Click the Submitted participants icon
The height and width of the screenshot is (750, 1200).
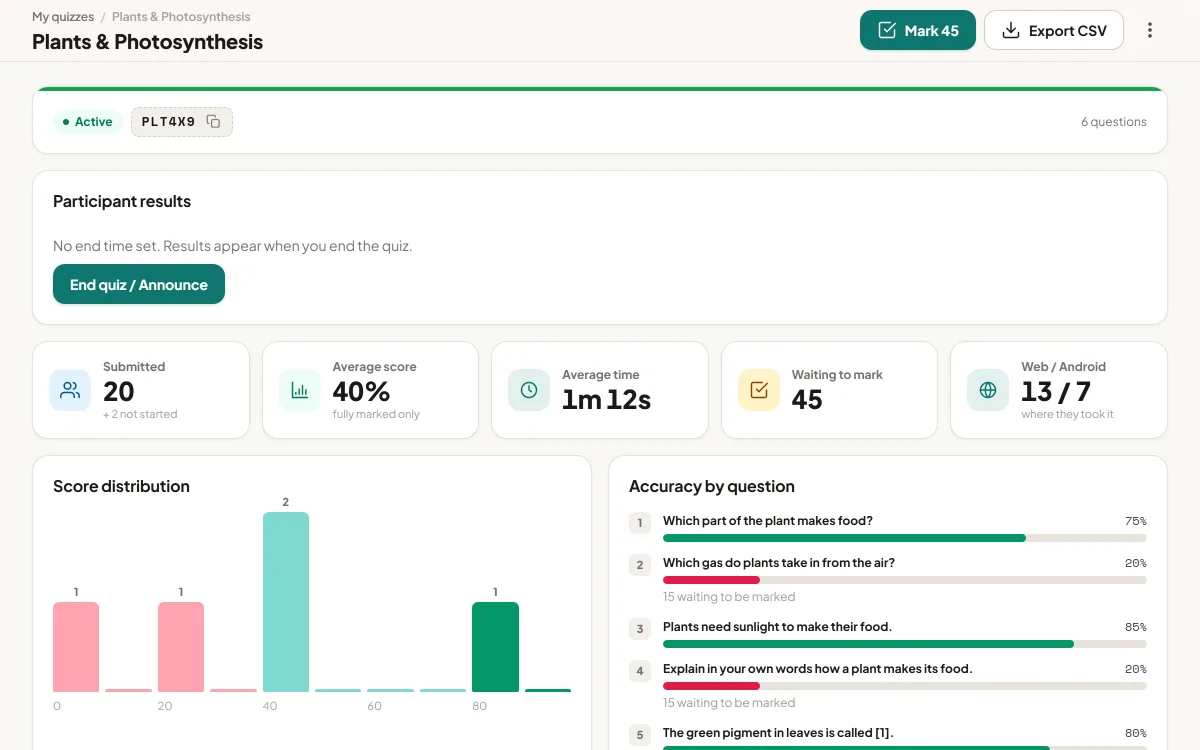(x=70, y=390)
